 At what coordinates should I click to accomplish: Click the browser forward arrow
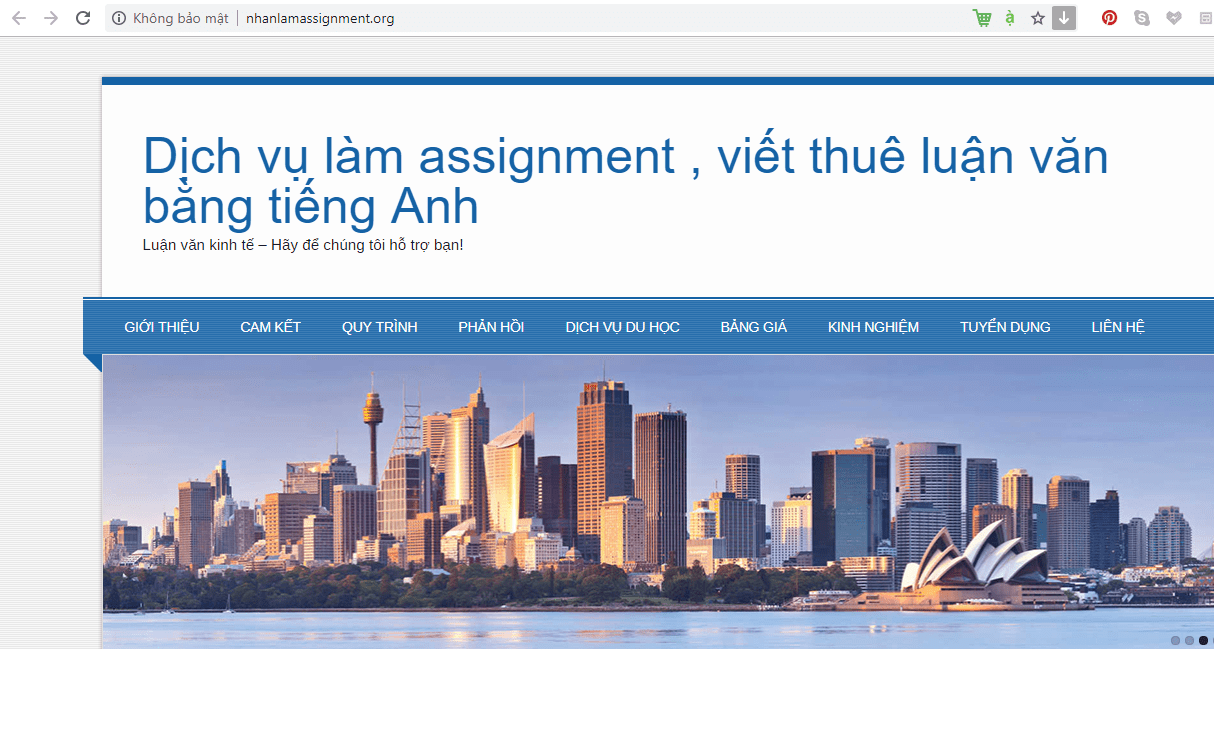pyautogui.click(x=51, y=18)
